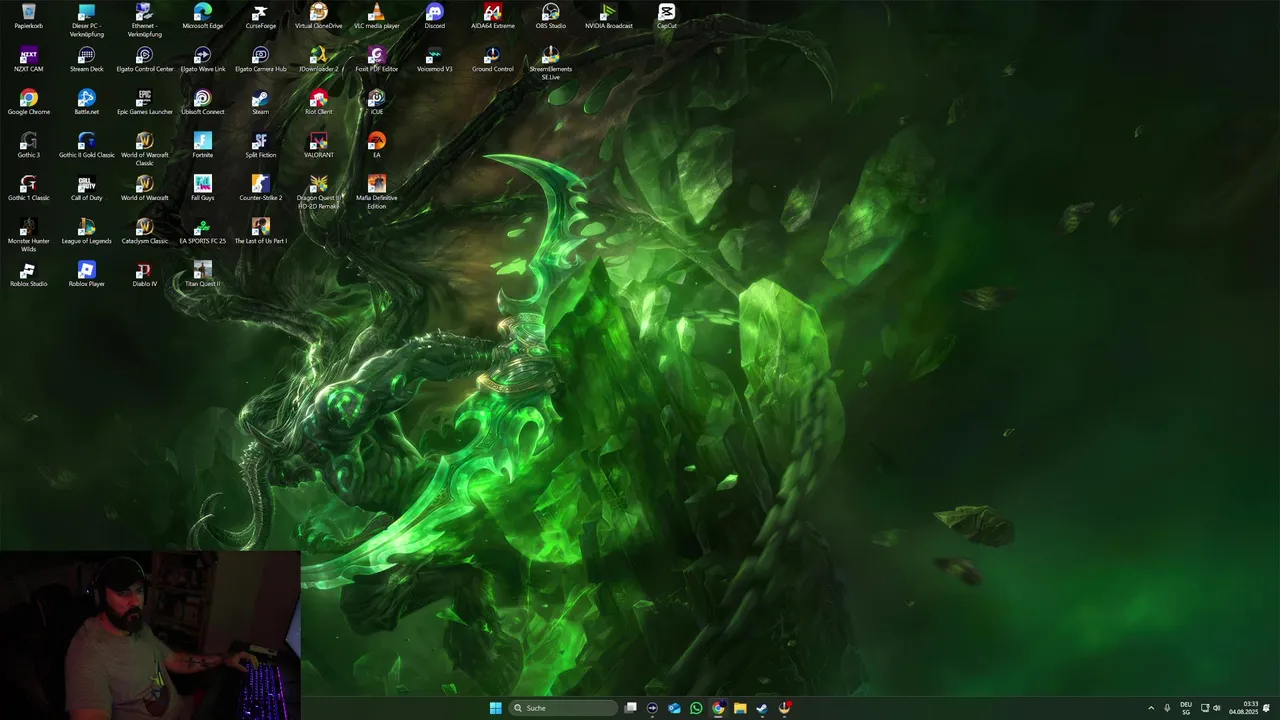Open Gothic 1 Classic
The height and width of the screenshot is (720, 1280).
tap(29, 188)
